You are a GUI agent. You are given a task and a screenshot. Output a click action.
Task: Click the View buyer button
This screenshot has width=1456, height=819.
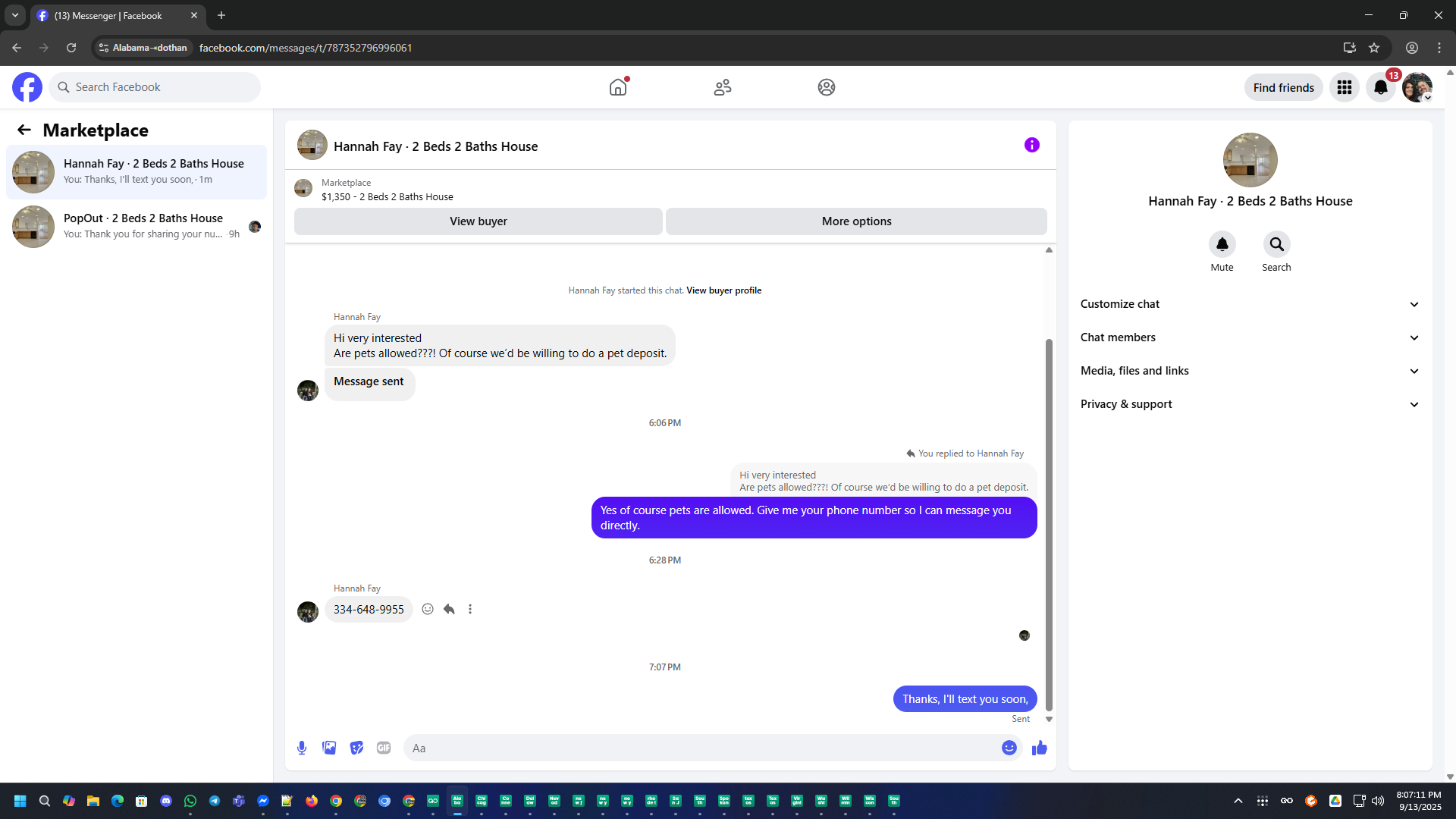click(x=478, y=221)
